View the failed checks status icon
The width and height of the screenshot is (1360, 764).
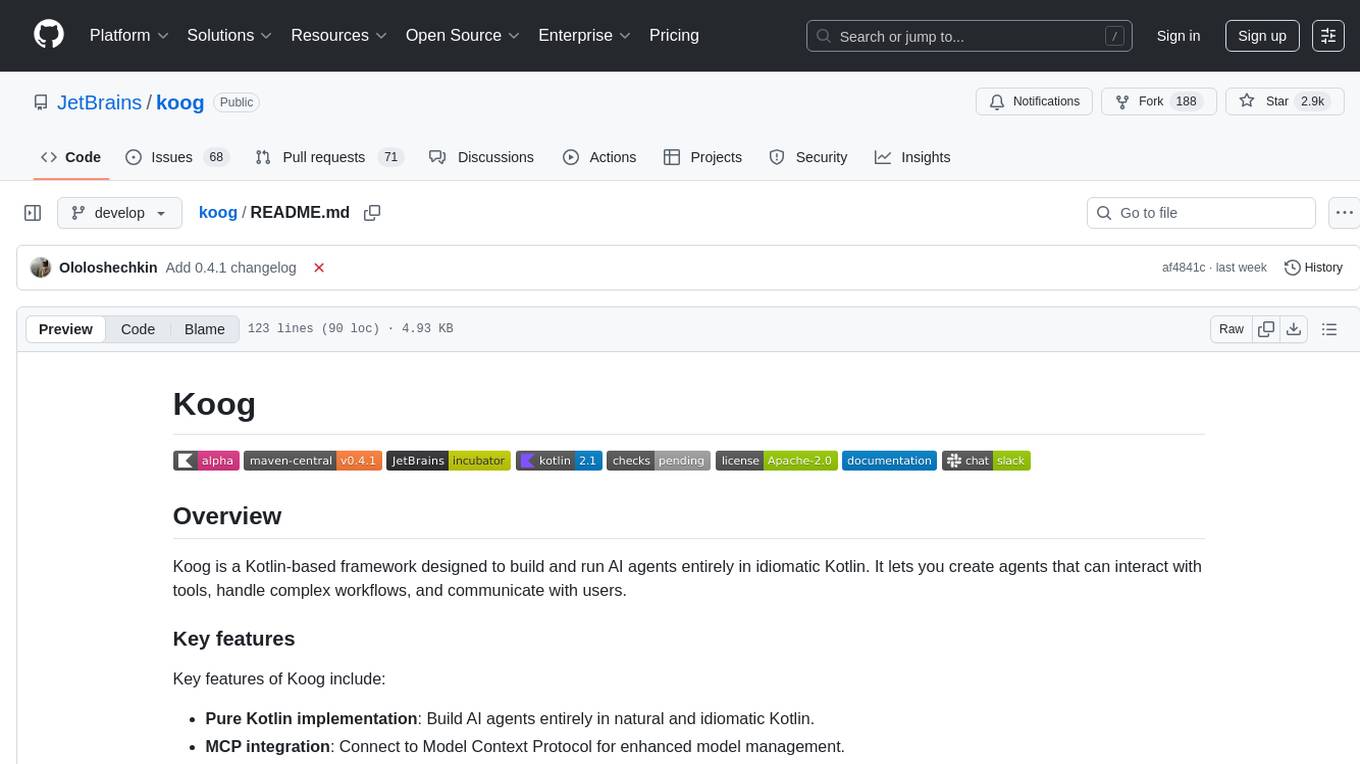[x=319, y=268]
